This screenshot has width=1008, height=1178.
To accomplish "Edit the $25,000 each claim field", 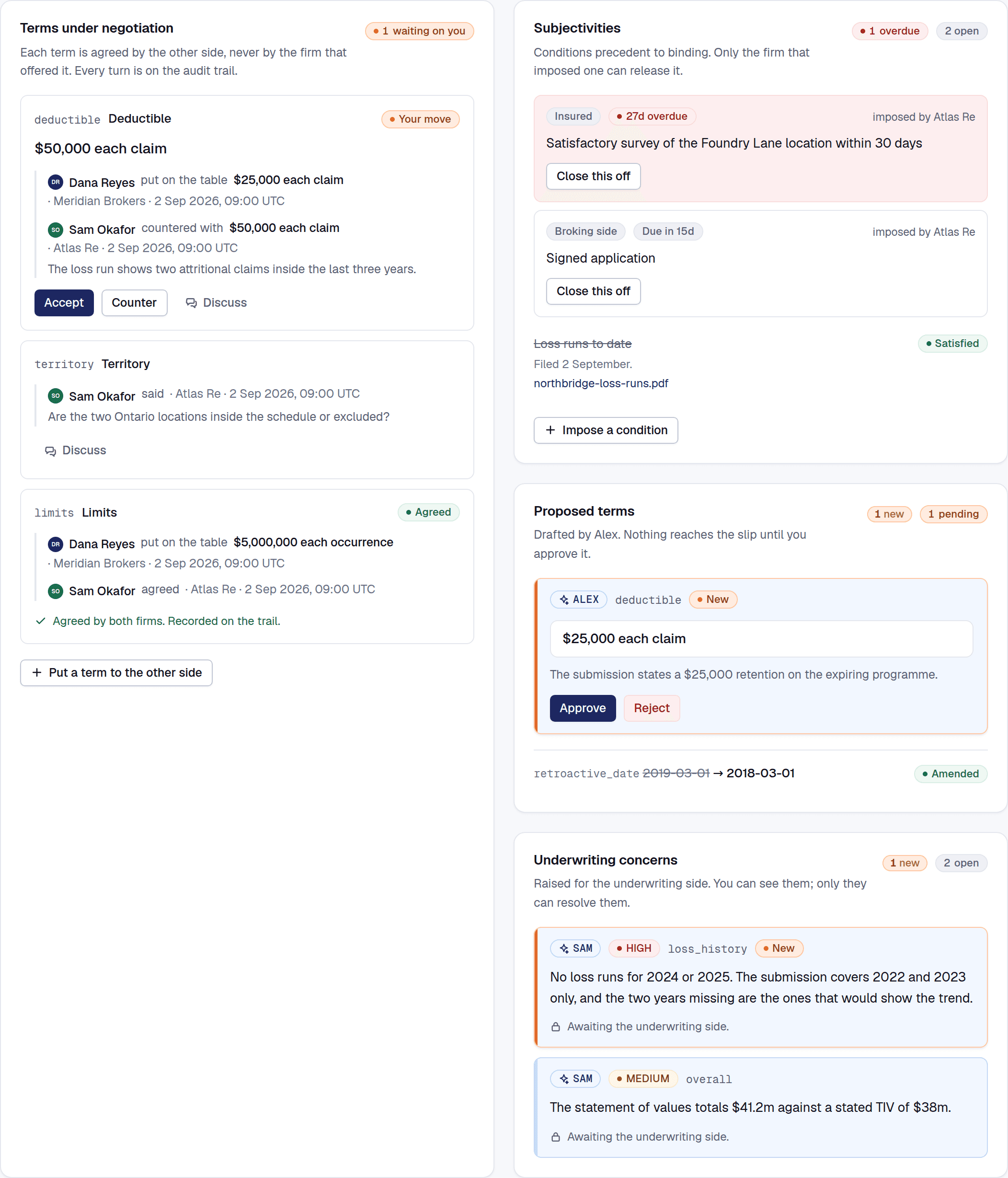I will [x=761, y=639].
